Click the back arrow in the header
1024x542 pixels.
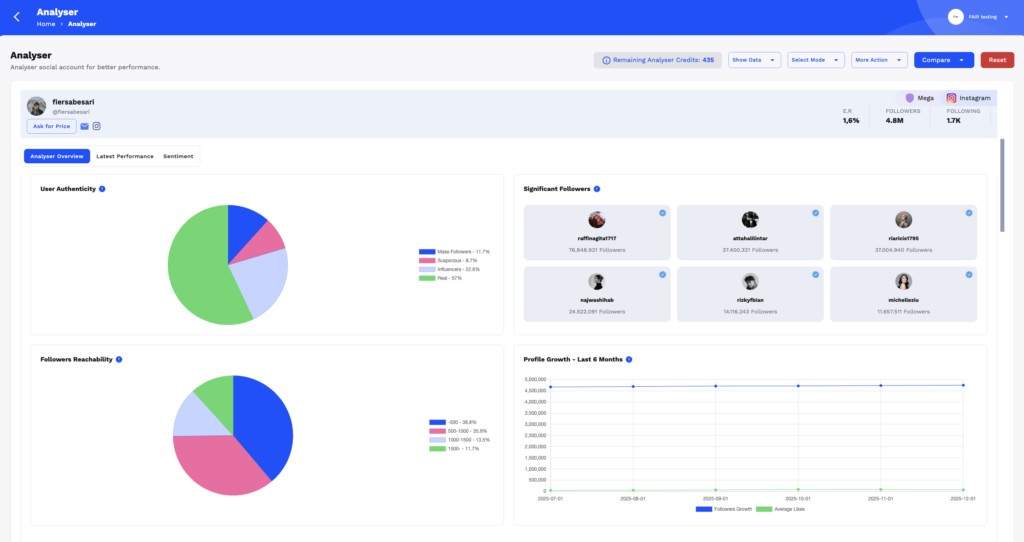pyautogui.click(x=17, y=17)
